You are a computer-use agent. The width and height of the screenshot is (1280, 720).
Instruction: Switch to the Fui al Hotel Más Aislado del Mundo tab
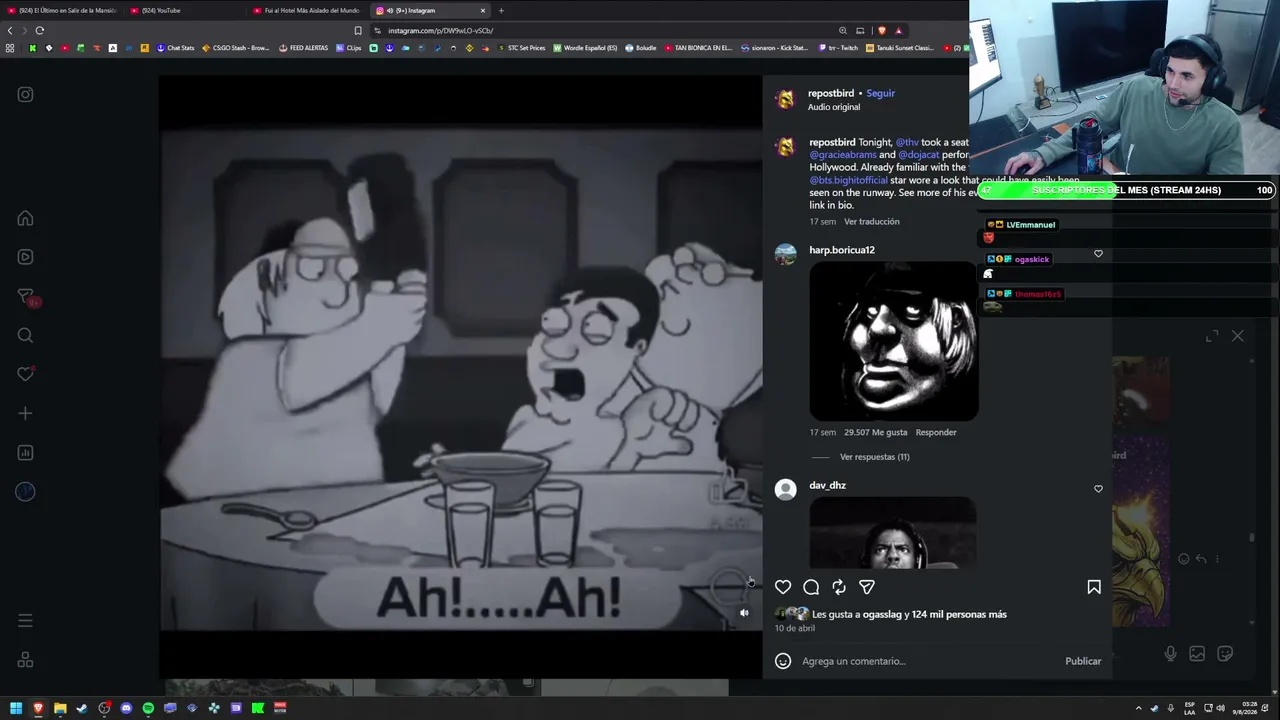click(x=306, y=11)
